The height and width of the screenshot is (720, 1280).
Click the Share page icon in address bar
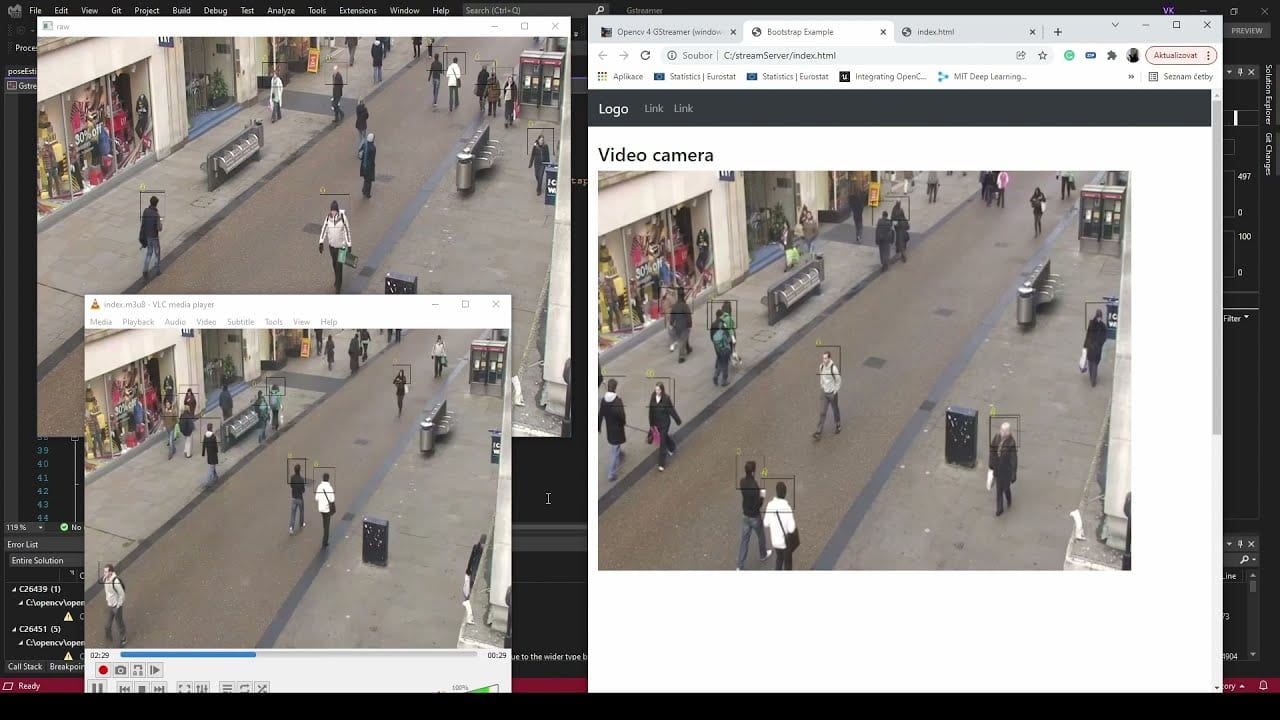1020,55
